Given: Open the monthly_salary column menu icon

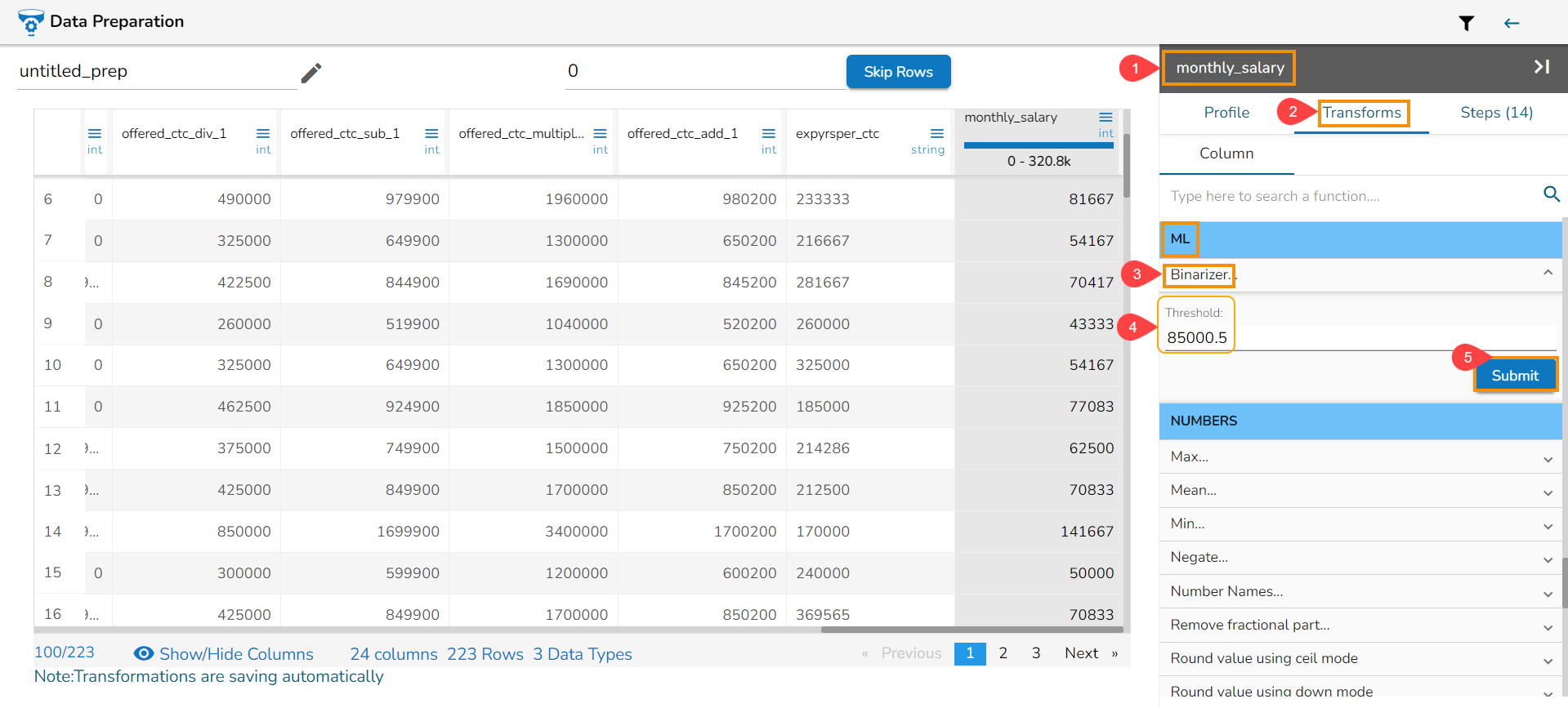Looking at the screenshot, I should point(1106,118).
